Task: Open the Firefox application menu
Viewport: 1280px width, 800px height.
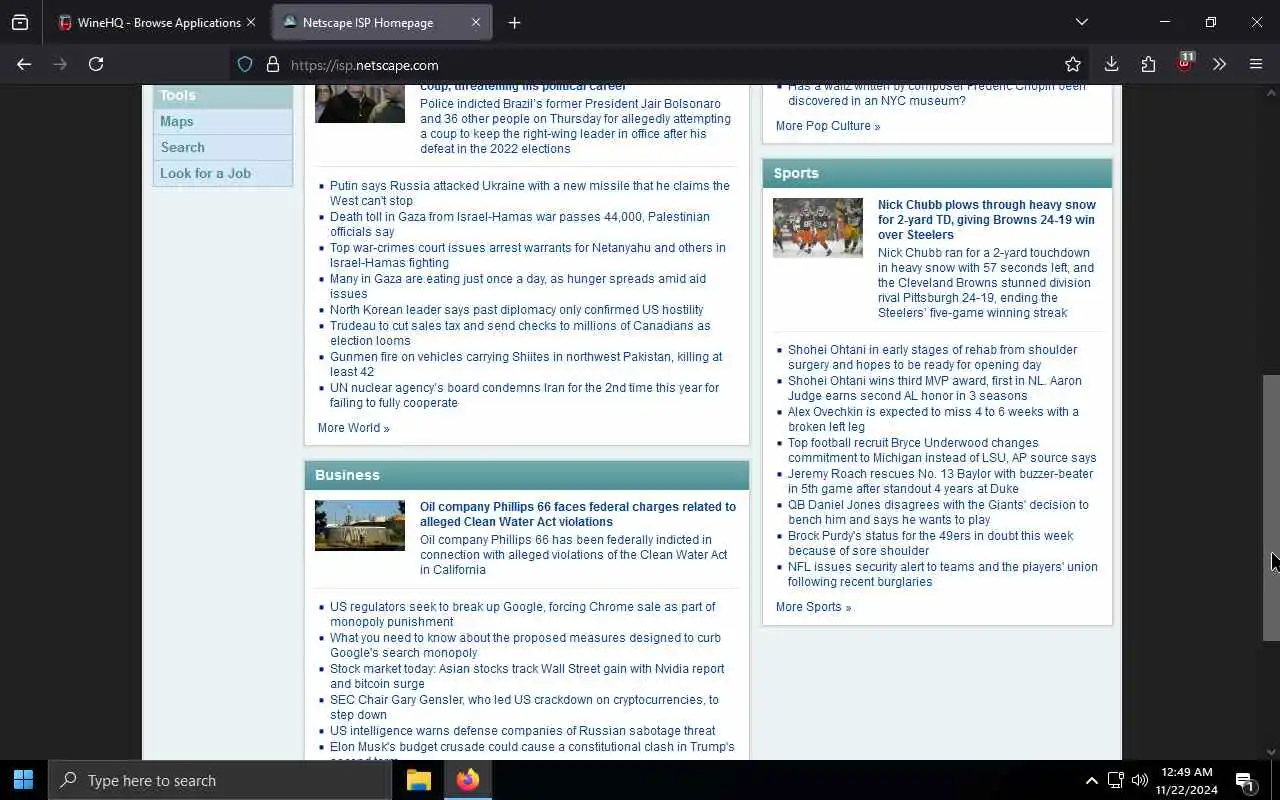Action: [x=1256, y=64]
